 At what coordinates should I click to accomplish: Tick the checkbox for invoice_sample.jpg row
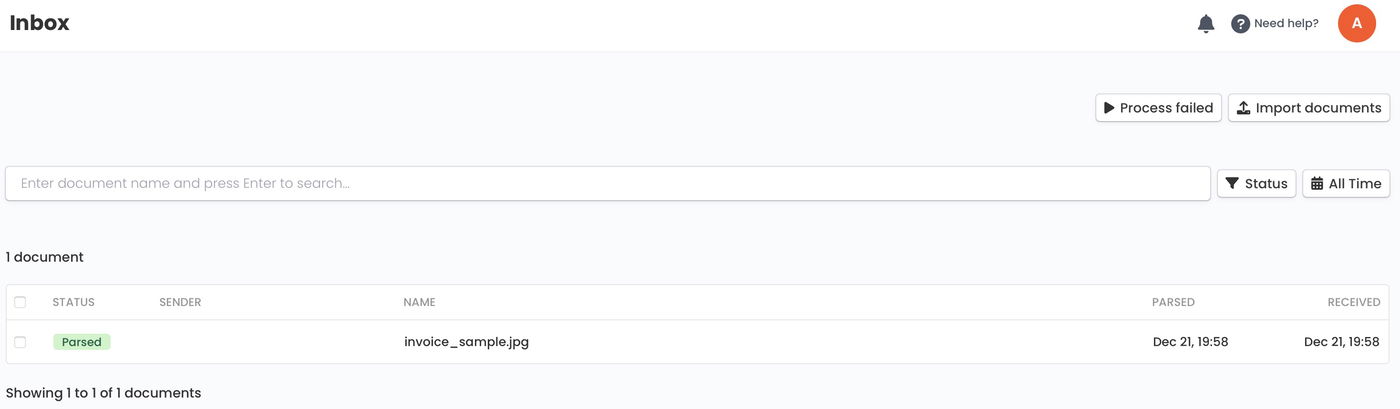click(x=20, y=342)
